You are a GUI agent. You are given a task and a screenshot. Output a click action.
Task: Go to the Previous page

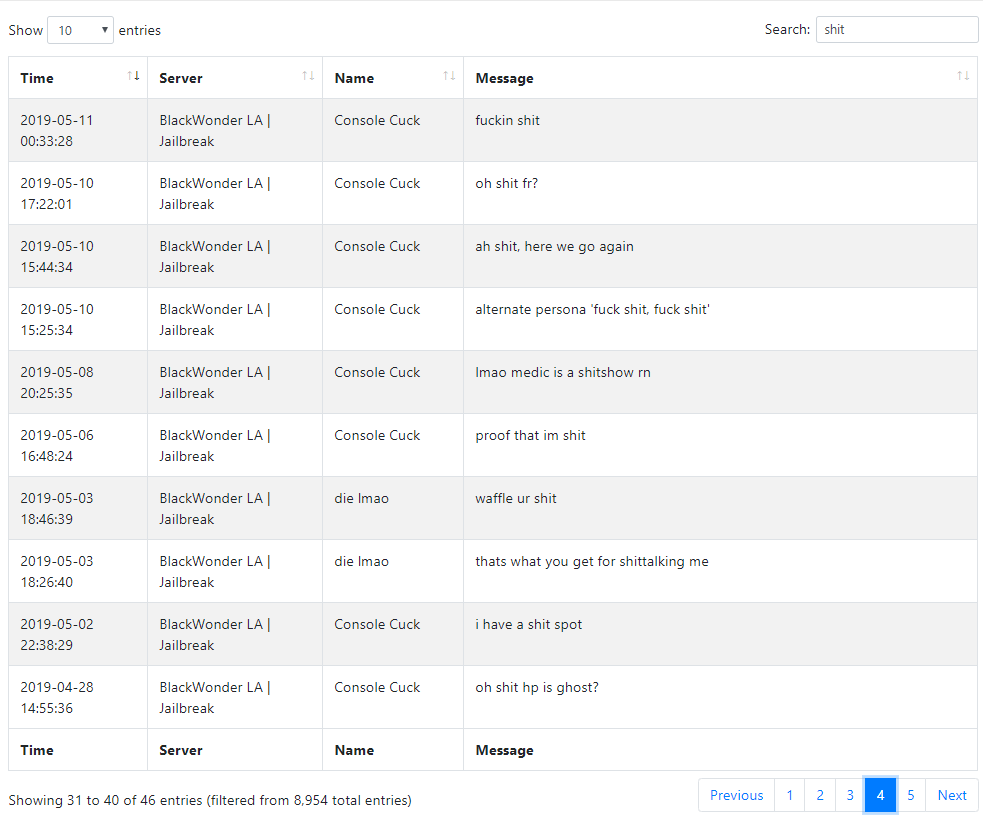click(737, 795)
